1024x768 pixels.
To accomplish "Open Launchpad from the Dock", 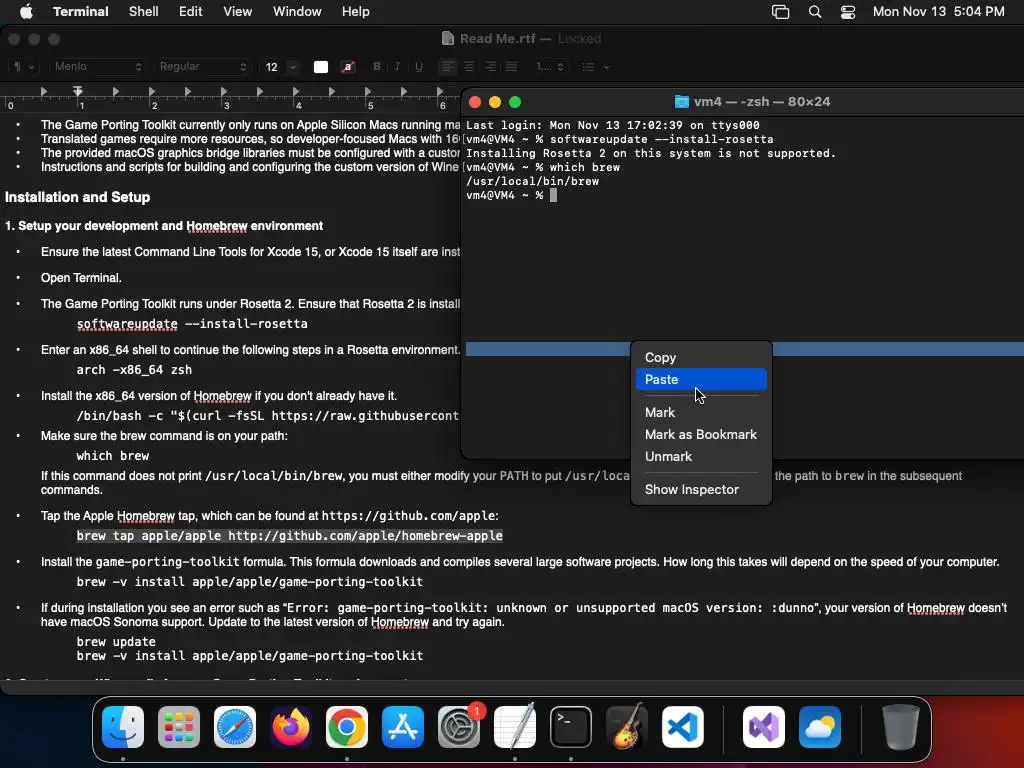I will click(x=178, y=727).
